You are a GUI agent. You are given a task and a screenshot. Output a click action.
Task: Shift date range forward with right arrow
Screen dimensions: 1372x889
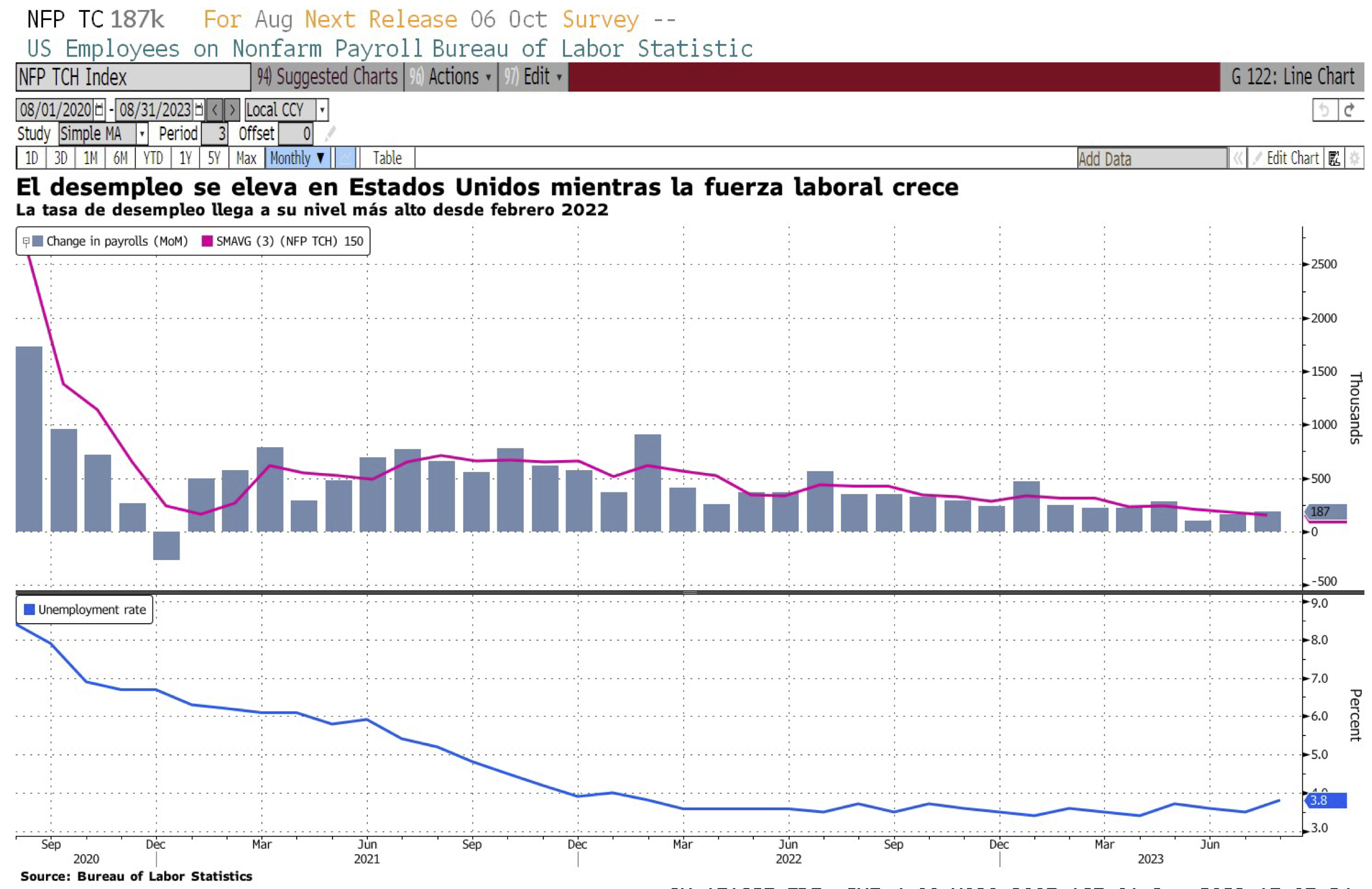(x=232, y=109)
